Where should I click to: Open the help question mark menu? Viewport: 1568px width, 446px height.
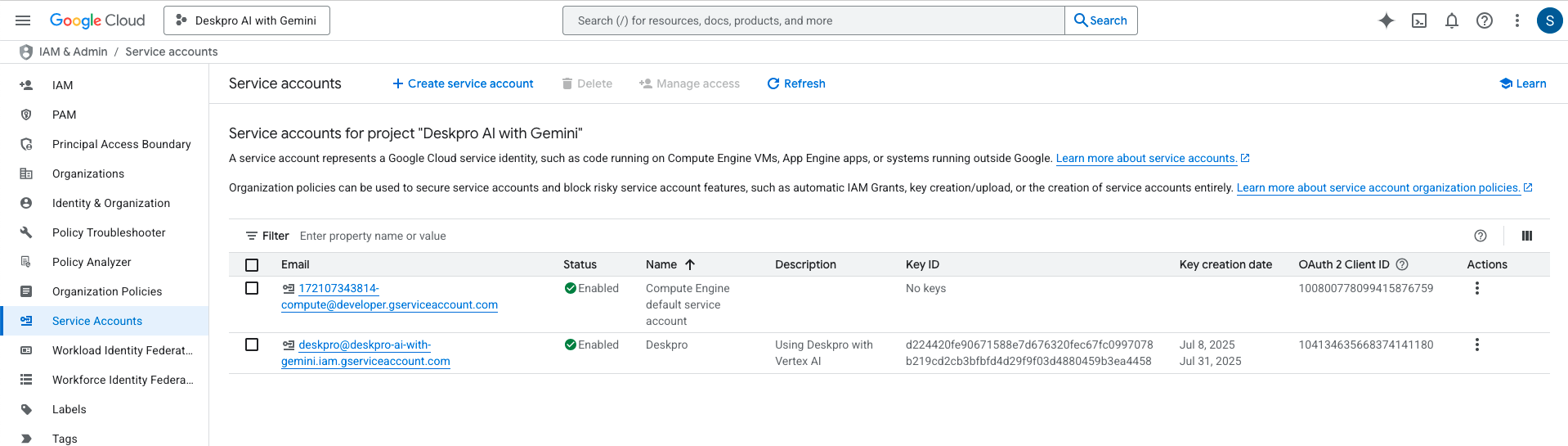[x=1485, y=20]
